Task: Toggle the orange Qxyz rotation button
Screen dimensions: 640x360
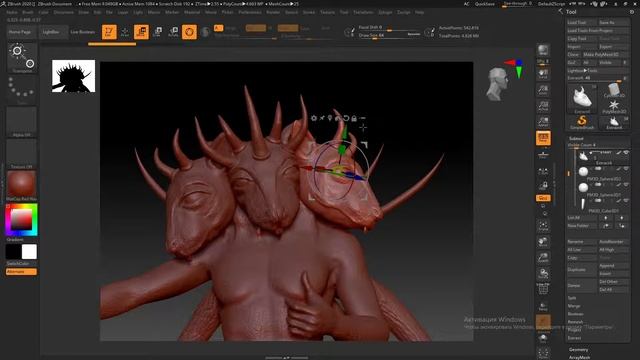Action: [543, 198]
